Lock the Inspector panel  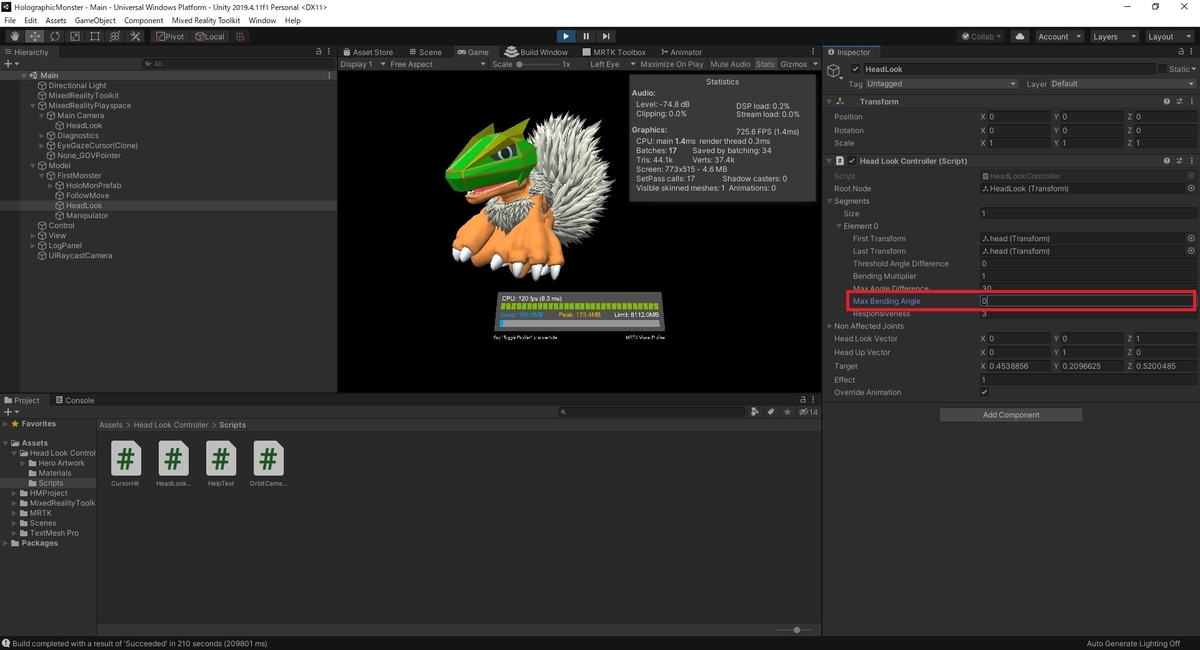pyautogui.click(x=1181, y=52)
